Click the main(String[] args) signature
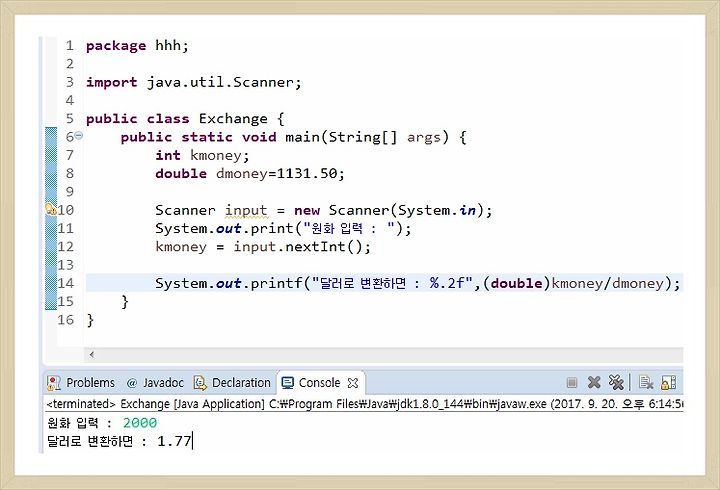The width and height of the screenshot is (720, 490). tap(366, 137)
